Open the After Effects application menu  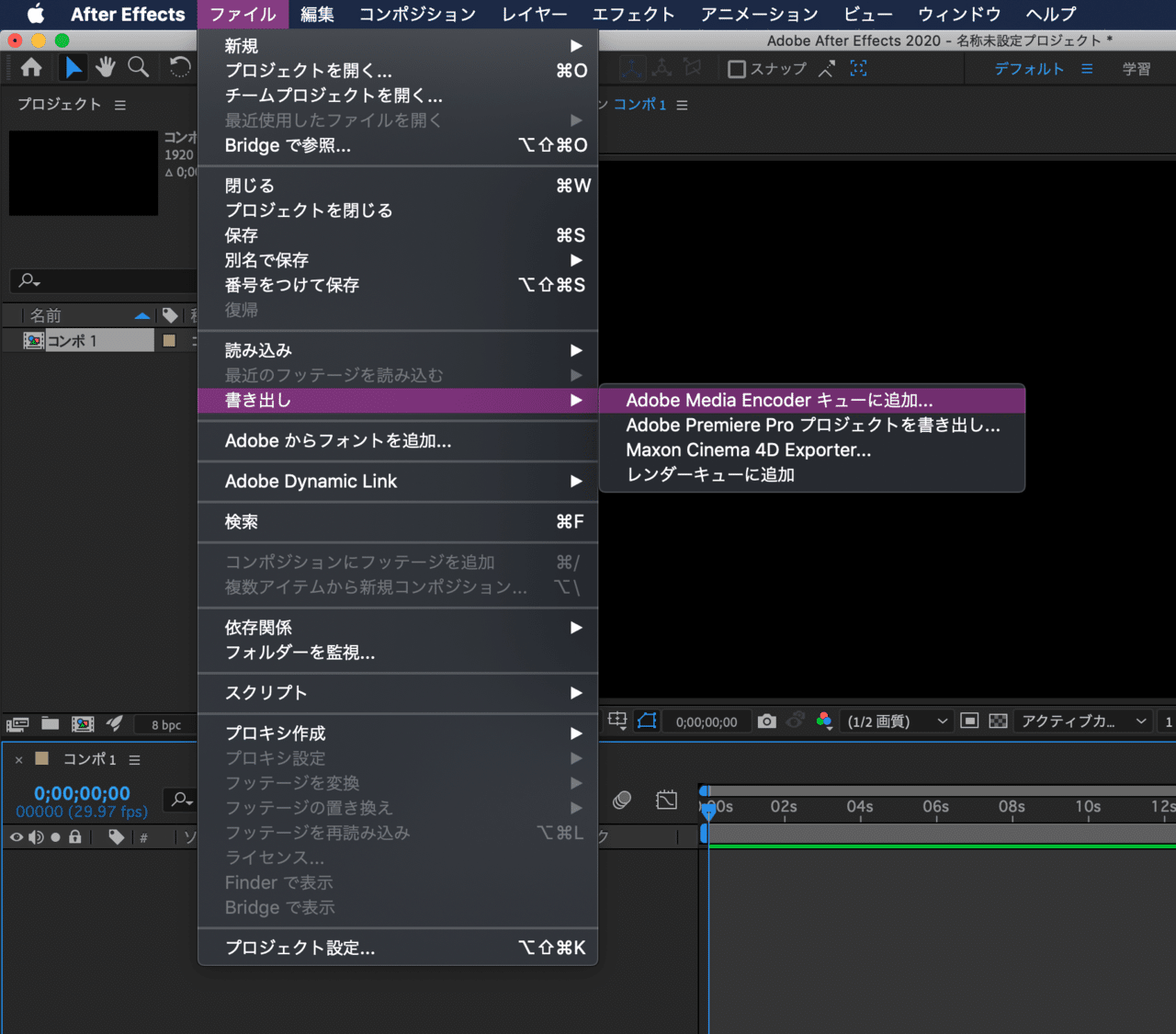pos(128,14)
